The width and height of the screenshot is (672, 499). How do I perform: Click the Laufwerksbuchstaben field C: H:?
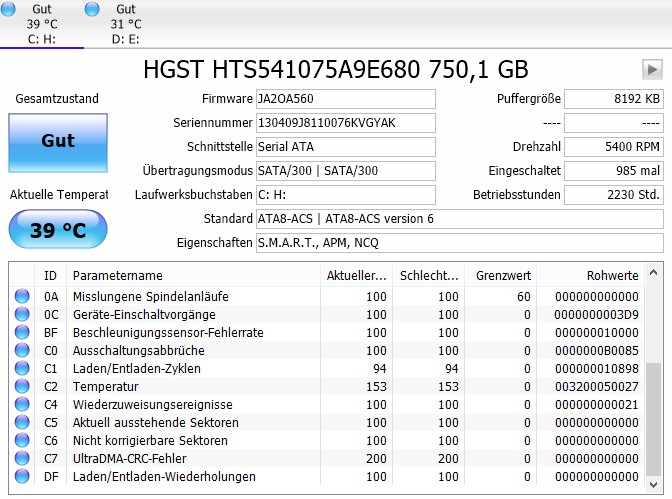345,195
